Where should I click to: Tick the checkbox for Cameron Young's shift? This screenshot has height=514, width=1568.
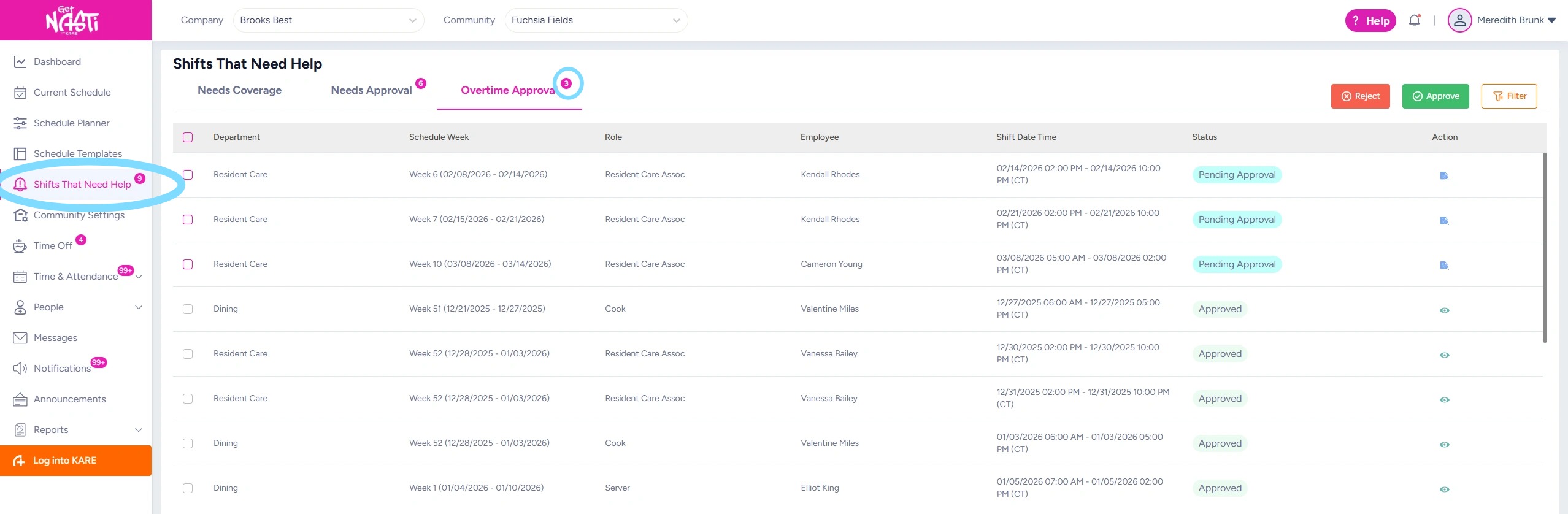[188, 264]
